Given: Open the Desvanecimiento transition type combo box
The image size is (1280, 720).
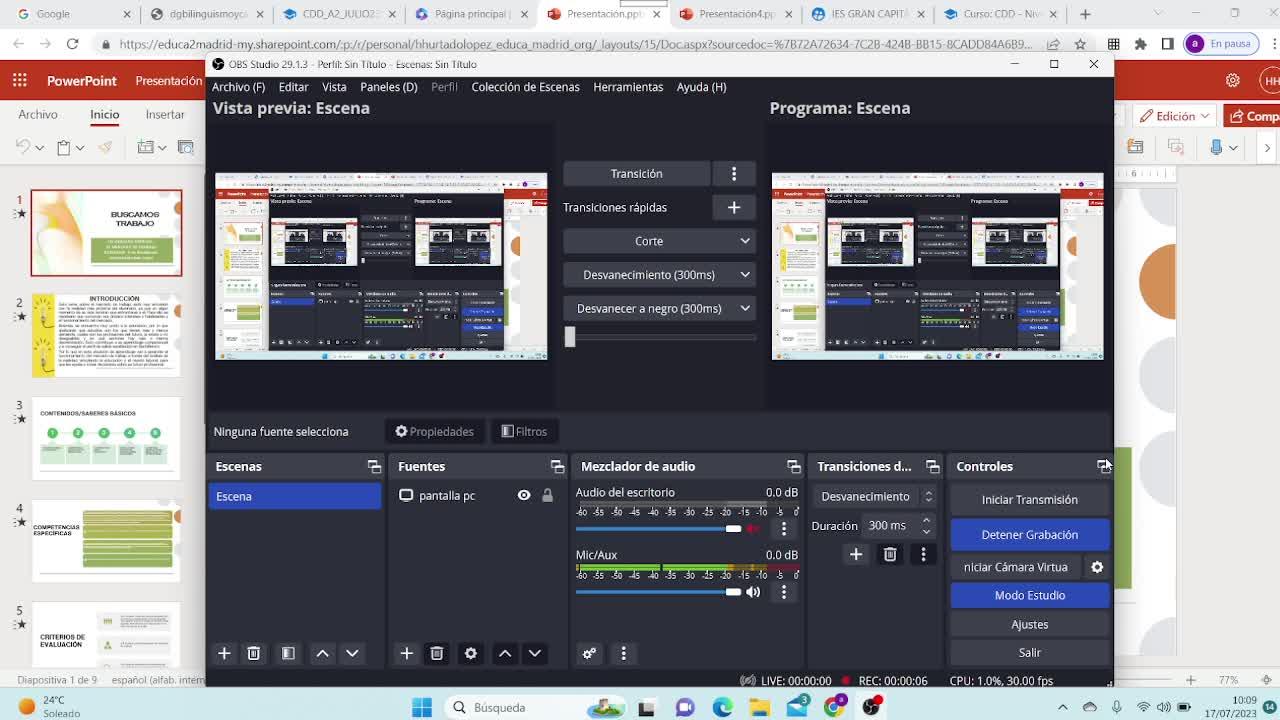Looking at the screenshot, I should pos(875,496).
